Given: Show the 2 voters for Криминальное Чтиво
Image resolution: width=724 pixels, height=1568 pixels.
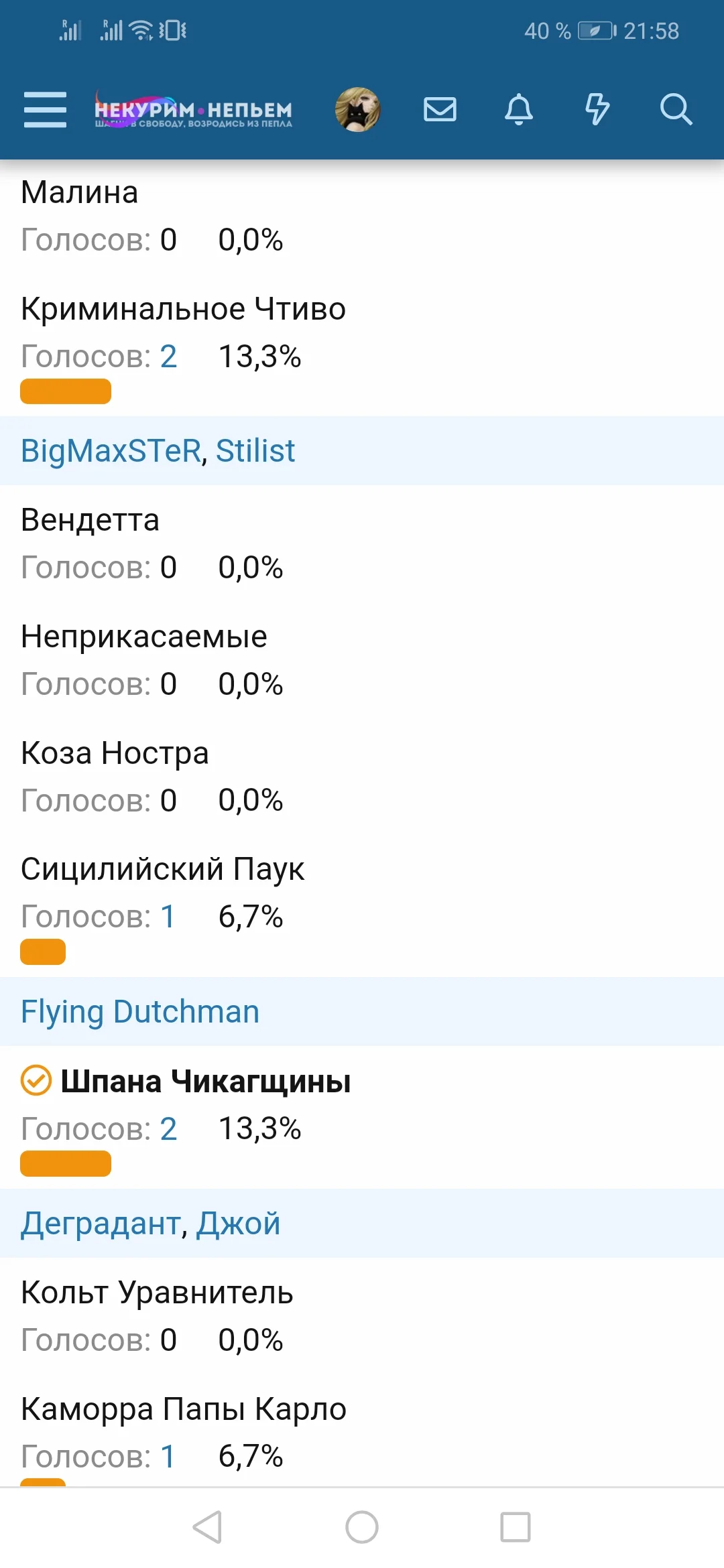Looking at the screenshot, I should 168,356.
